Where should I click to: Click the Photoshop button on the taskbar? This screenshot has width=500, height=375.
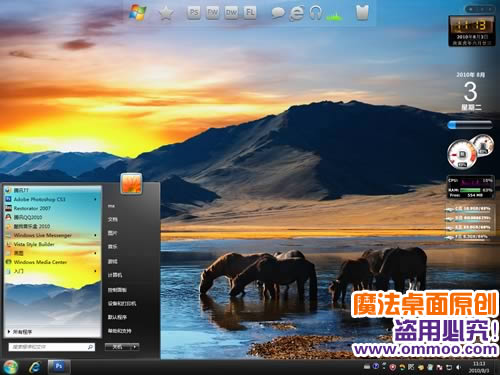click(x=59, y=366)
